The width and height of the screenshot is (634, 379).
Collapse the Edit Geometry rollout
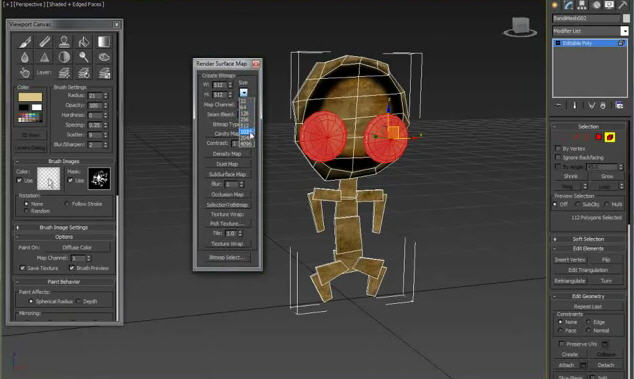point(588,296)
